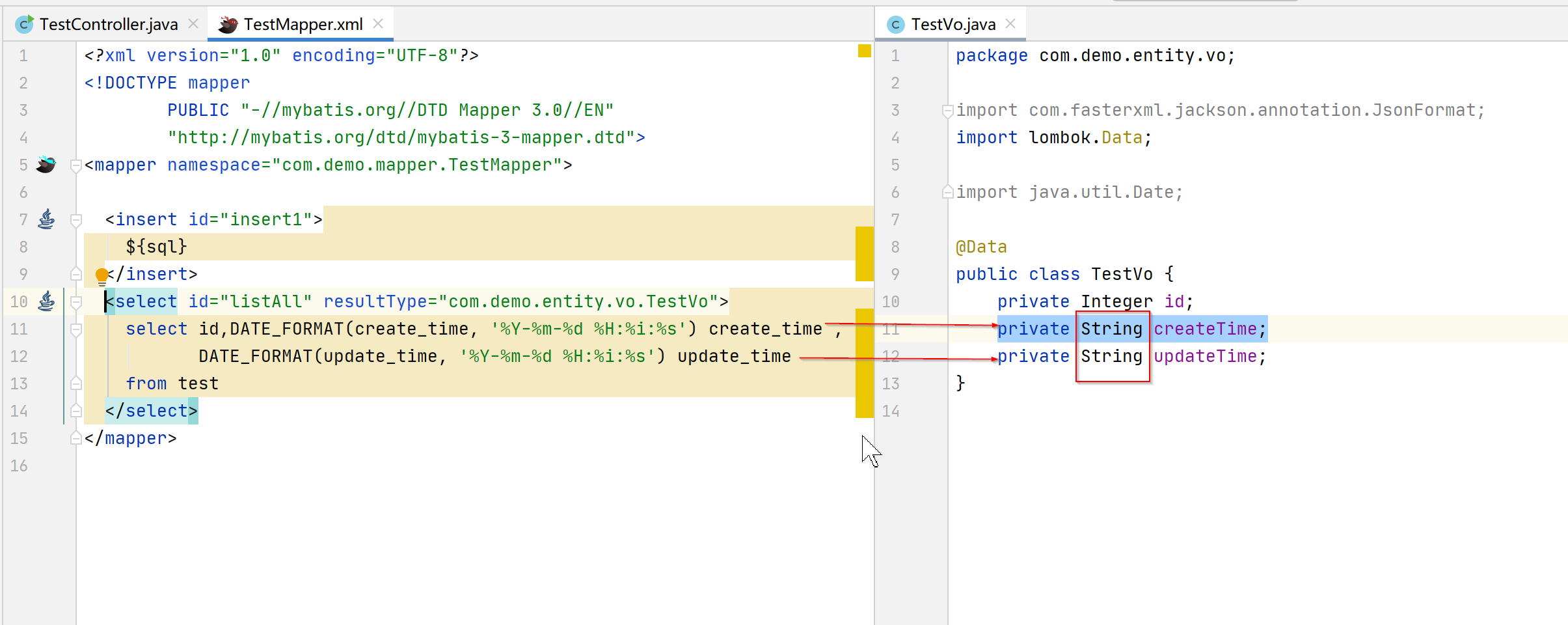1568x625 pixels.
Task: Click the MyBatis bird gutter icon on line 5
Action: [46, 165]
